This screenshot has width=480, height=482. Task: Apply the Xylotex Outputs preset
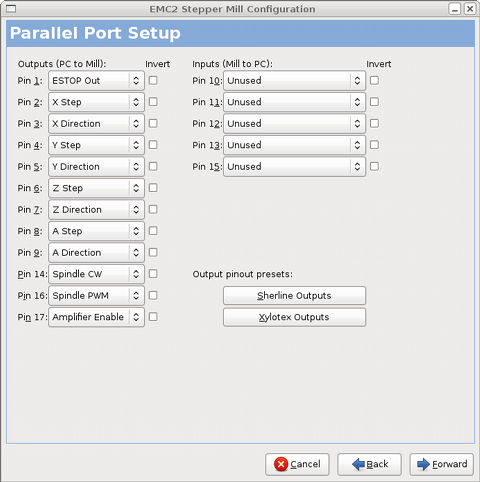click(294, 317)
